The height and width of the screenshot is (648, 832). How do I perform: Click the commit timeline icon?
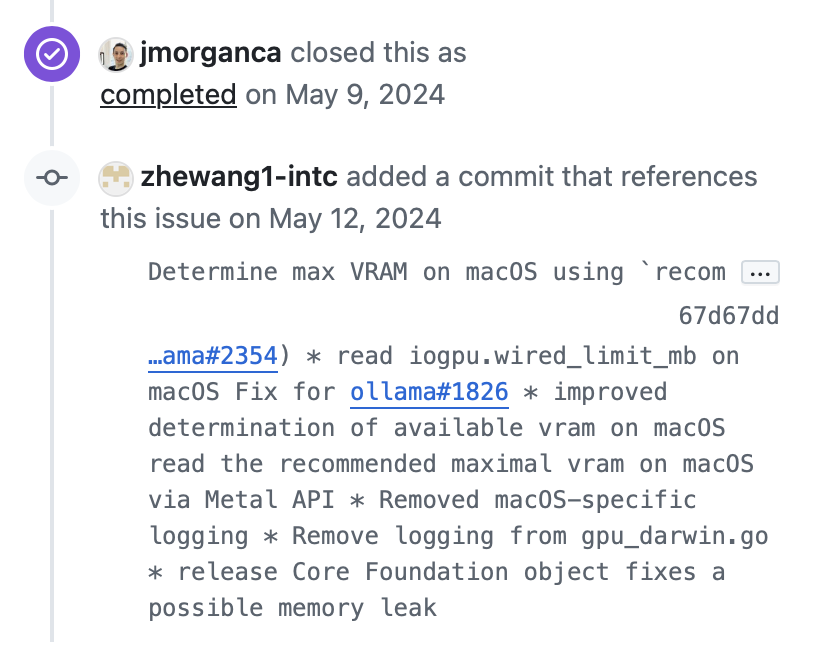(x=52, y=178)
